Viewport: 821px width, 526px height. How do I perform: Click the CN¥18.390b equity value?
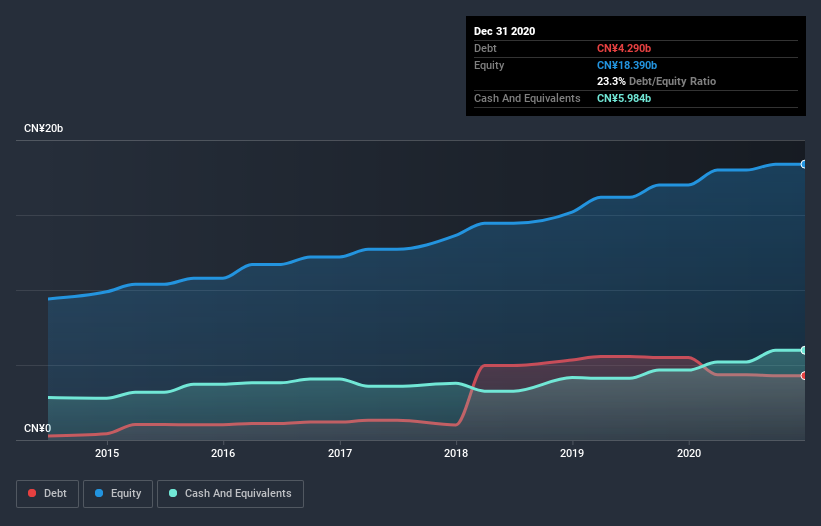click(627, 65)
